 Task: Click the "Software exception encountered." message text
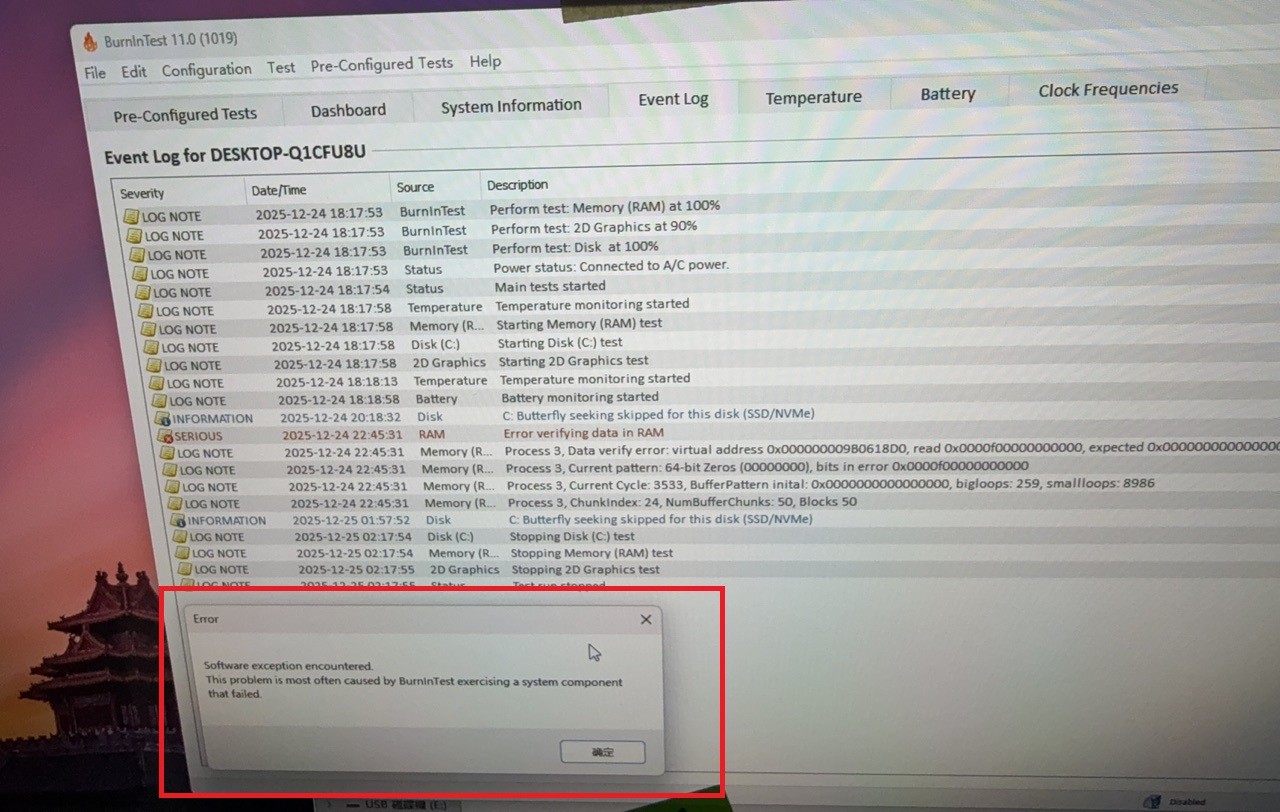(288, 666)
